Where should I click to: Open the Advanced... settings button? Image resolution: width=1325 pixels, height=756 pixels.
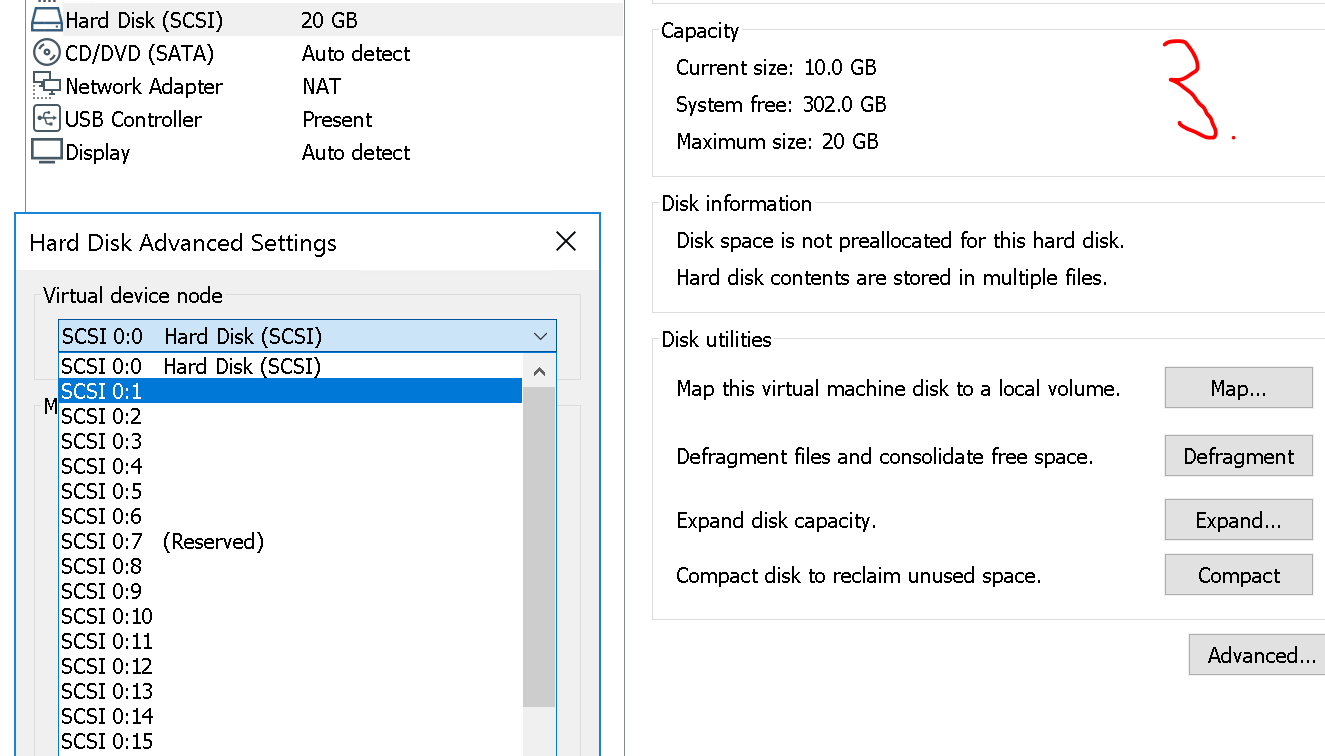click(x=1260, y=656)
